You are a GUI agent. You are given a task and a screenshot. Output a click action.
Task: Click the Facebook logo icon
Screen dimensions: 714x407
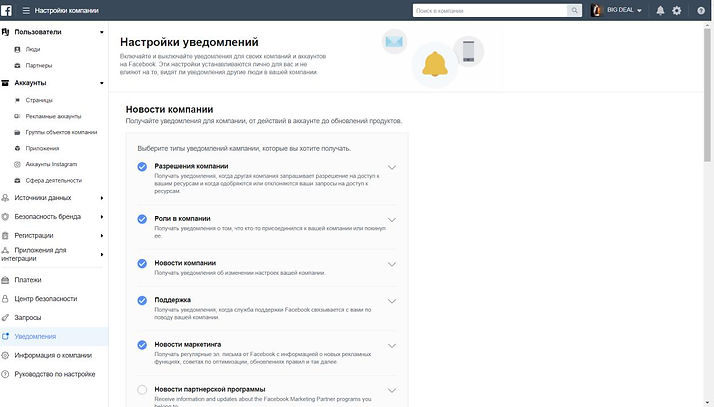6,10
